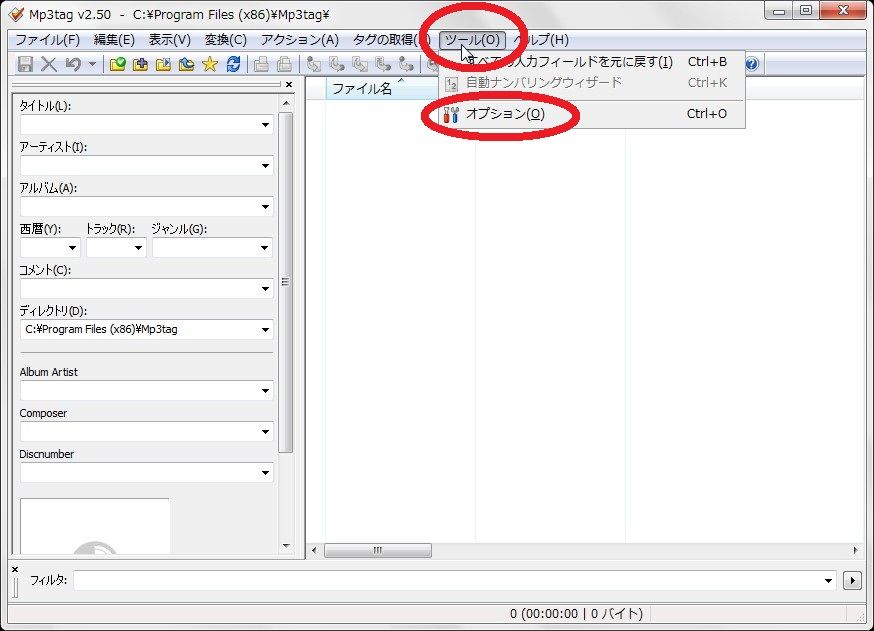The image size is (874, 631).
Task: Click the Undo arrow icon
Action: point(73,64)
